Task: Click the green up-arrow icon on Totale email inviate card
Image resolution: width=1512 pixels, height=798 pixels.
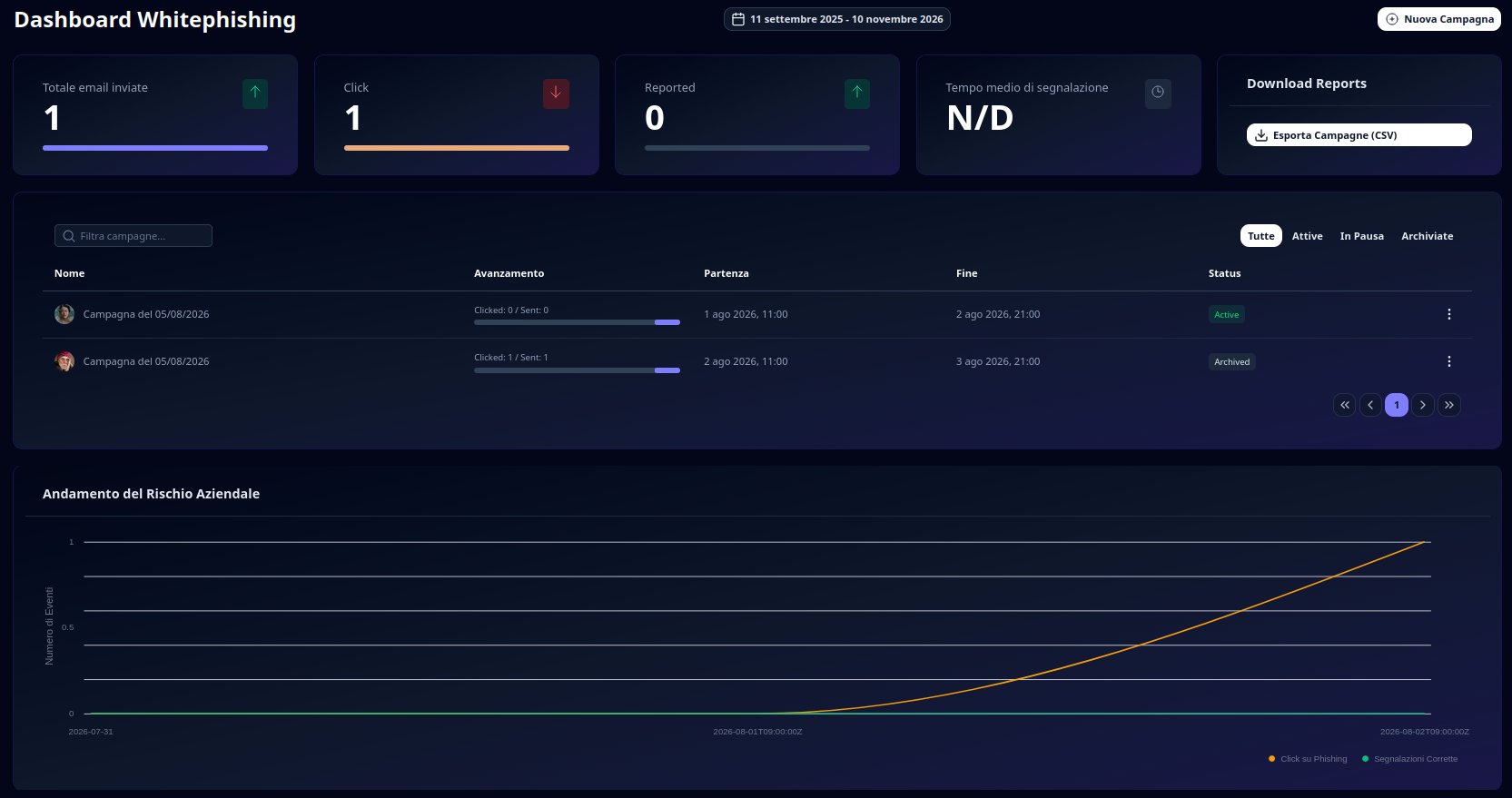Action: tap(255, 94)
